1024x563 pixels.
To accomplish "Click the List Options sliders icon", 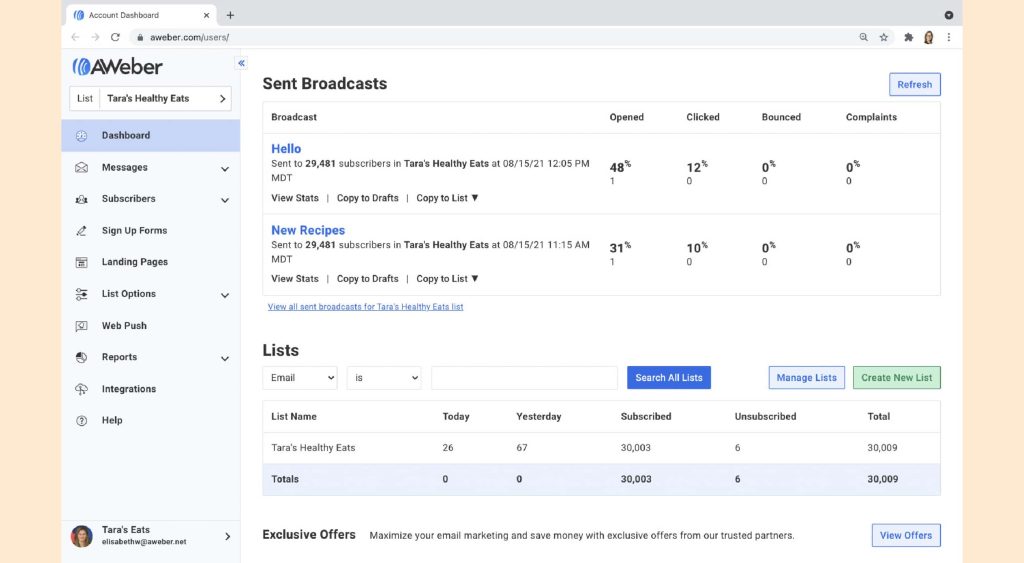I will point(82,295).
